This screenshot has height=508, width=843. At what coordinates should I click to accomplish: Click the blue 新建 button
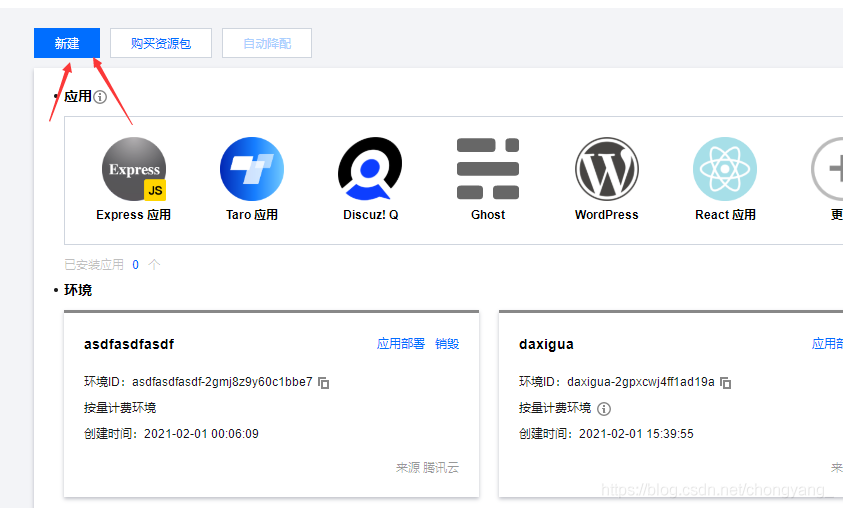[67, 43]
